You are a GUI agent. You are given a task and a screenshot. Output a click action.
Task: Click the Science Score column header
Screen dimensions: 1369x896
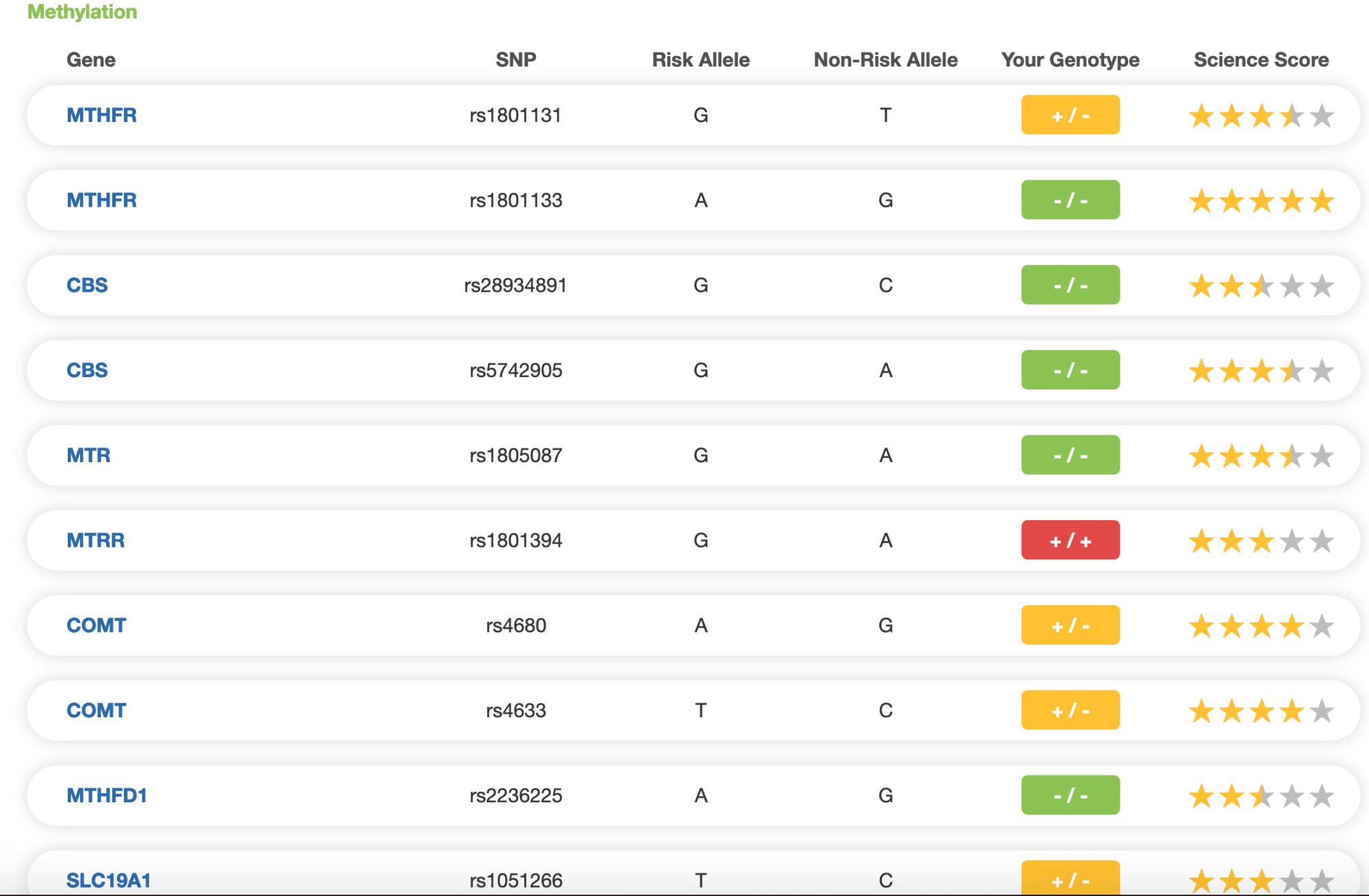pyautogui.click(x=1262, y=60)
